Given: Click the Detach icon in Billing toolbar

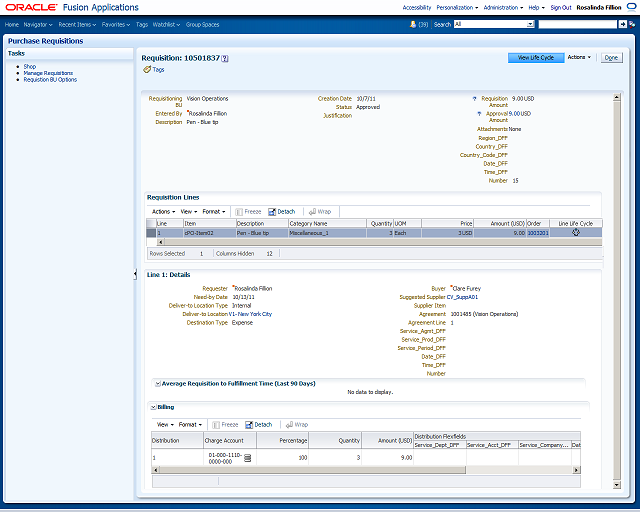Looking at the screenshot, I should click(x=249, y=425).
